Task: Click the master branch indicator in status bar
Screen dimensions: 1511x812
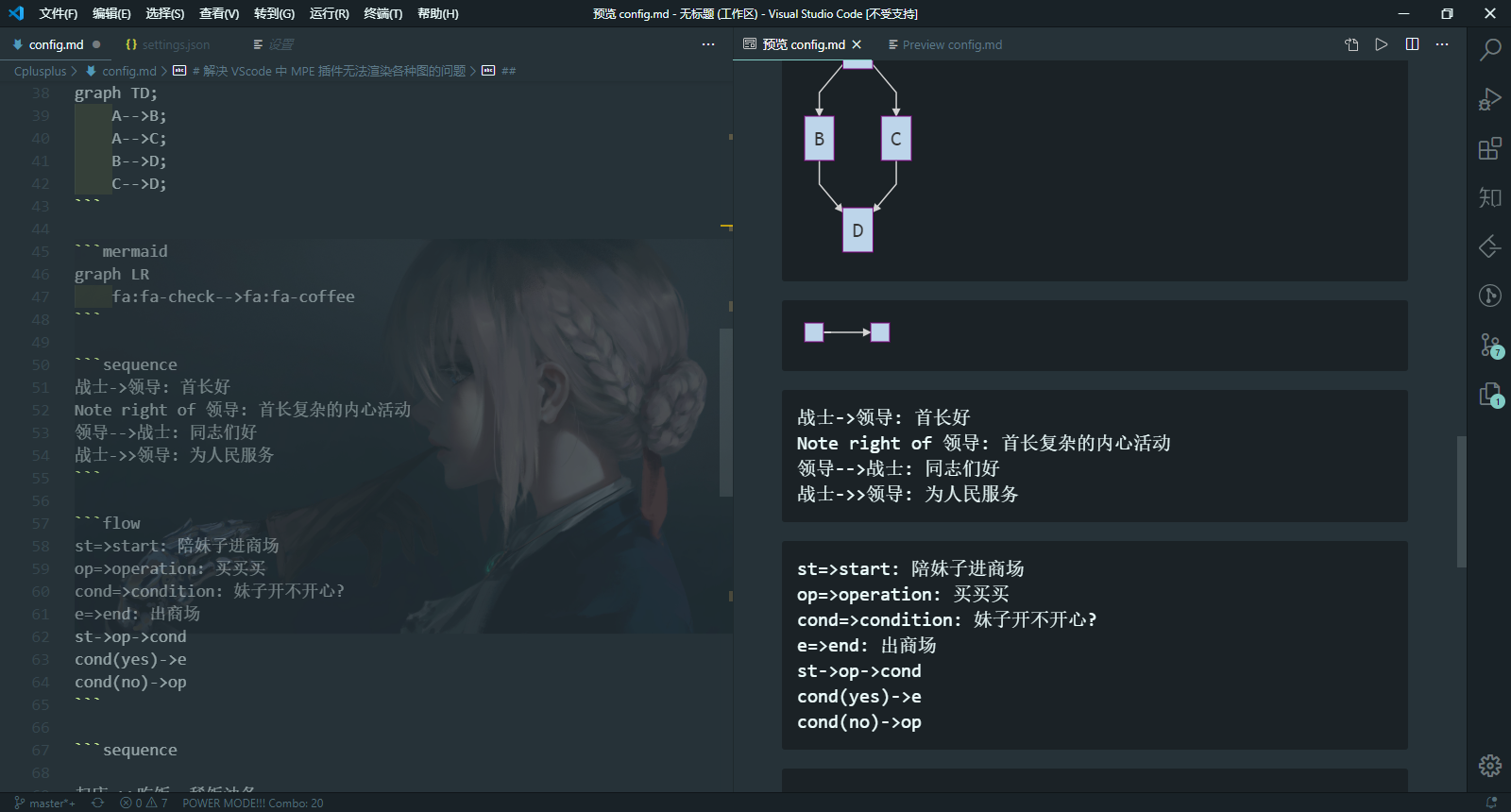Action: [45, 803]
